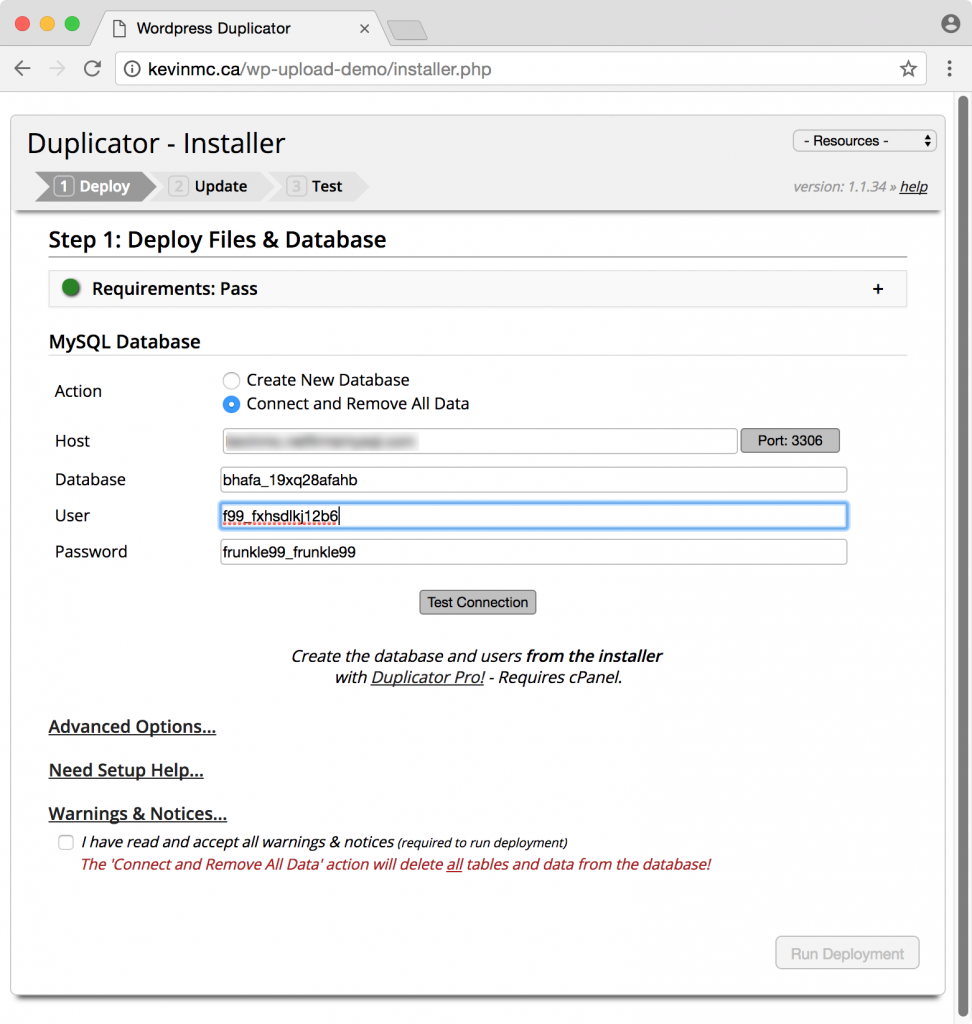This screenshot has width=972, height=1024.
Task: Click the site info icon in address bar
Action: (132, 69)
